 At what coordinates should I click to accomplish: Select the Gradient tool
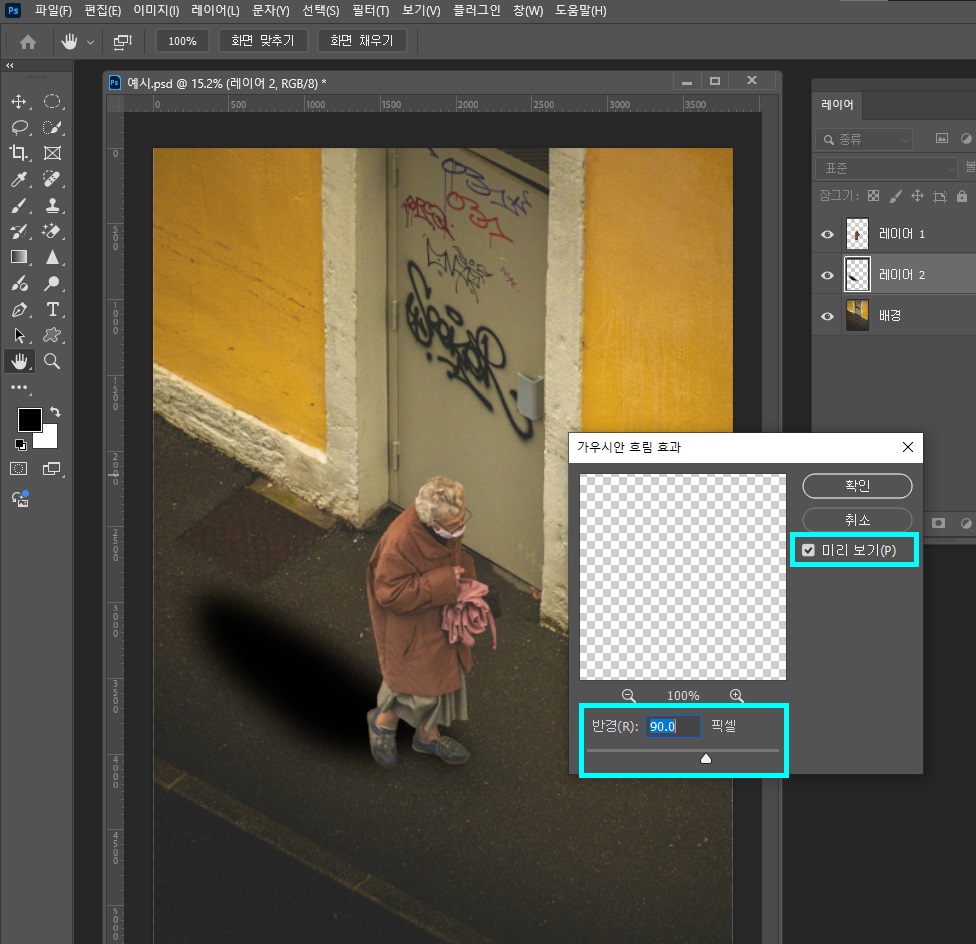19,257
